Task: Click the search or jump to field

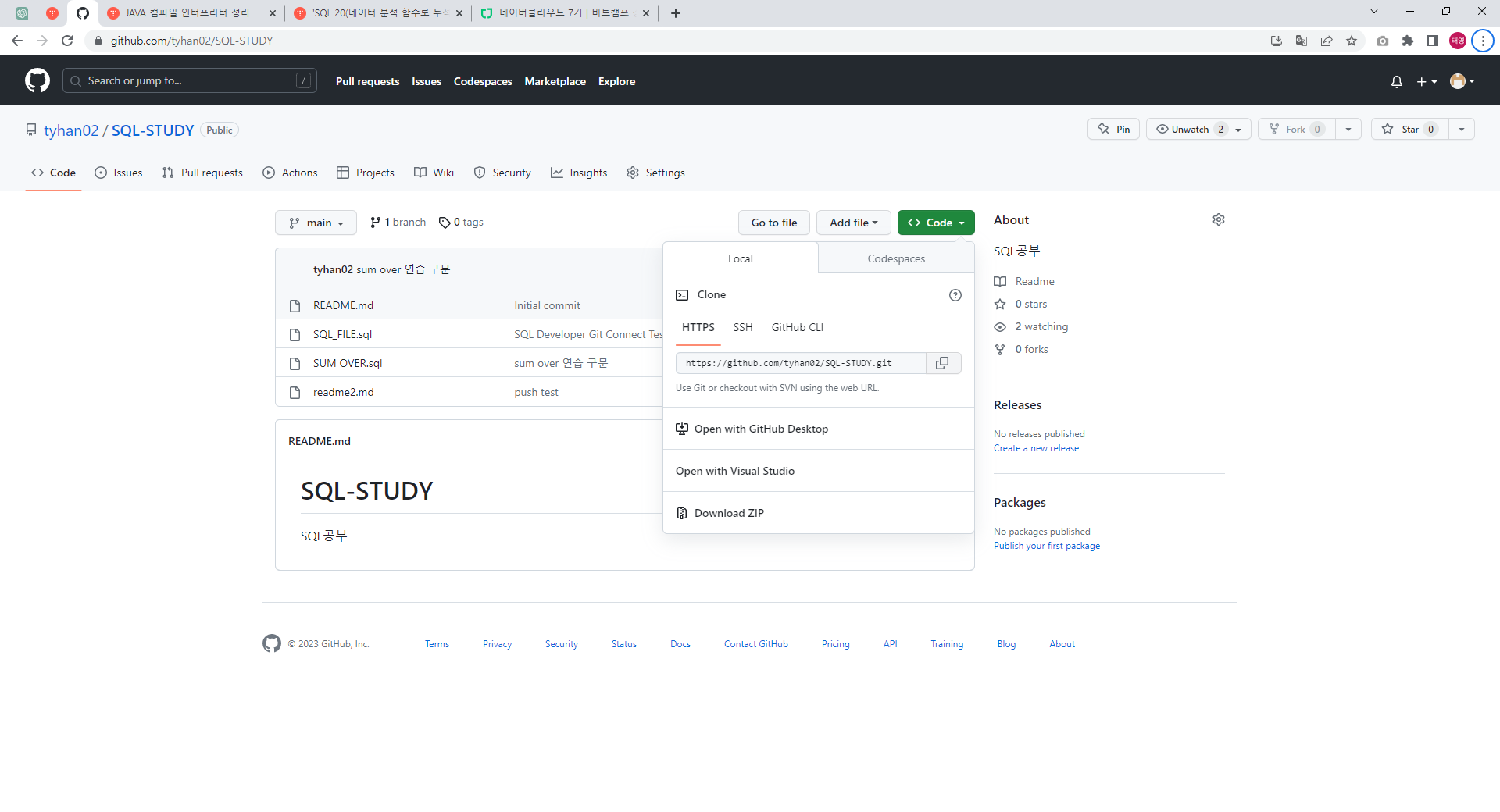Action: click(190, 80)
